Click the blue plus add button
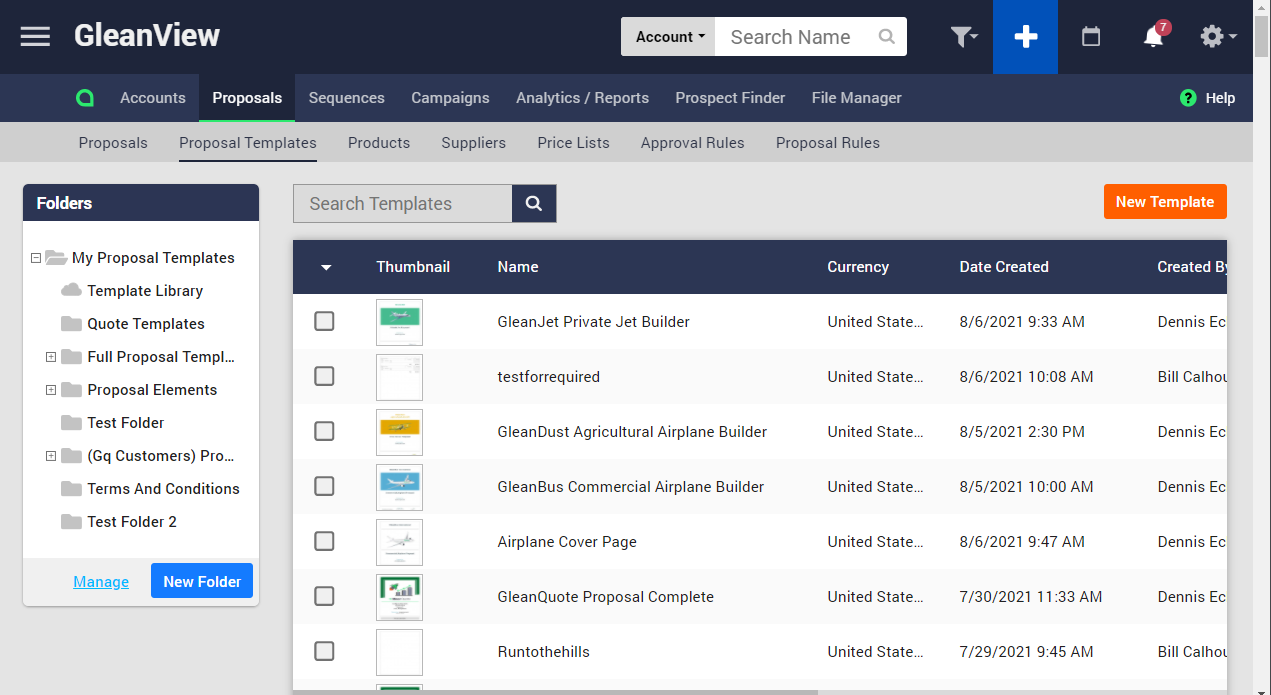The width and height of the screenshot is (1271, 695). (x=1025, y=37)
